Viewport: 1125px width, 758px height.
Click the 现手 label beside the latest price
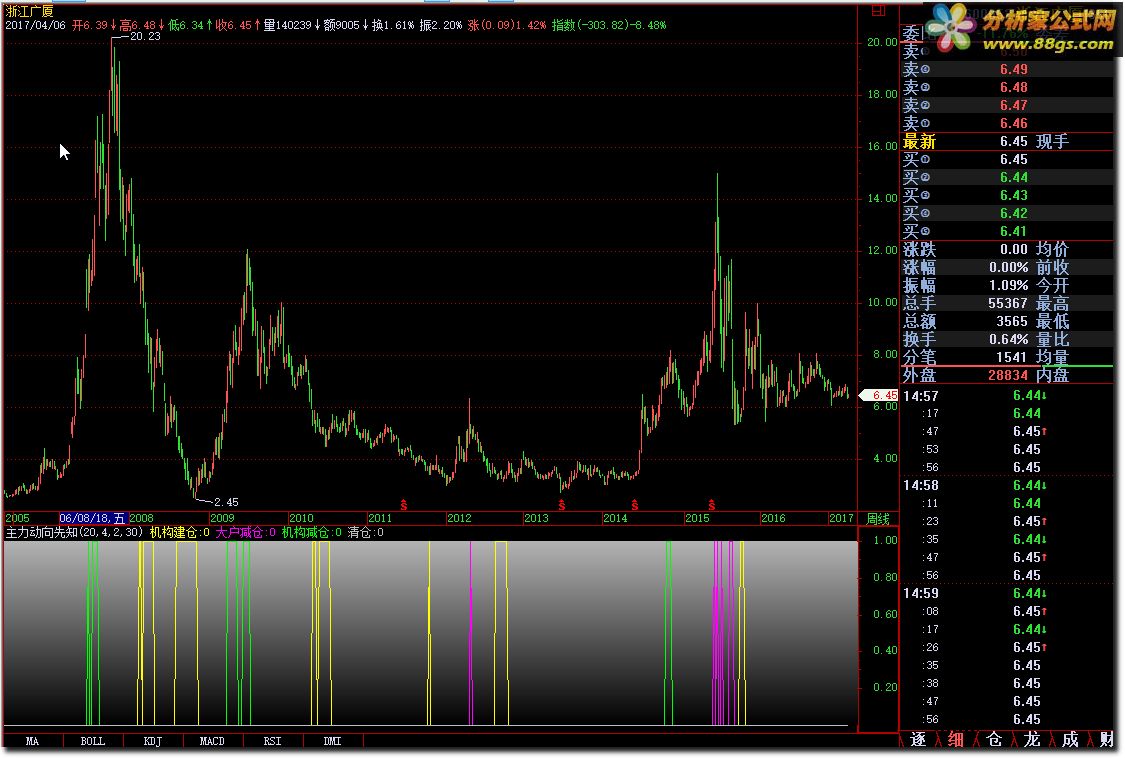1053,141
